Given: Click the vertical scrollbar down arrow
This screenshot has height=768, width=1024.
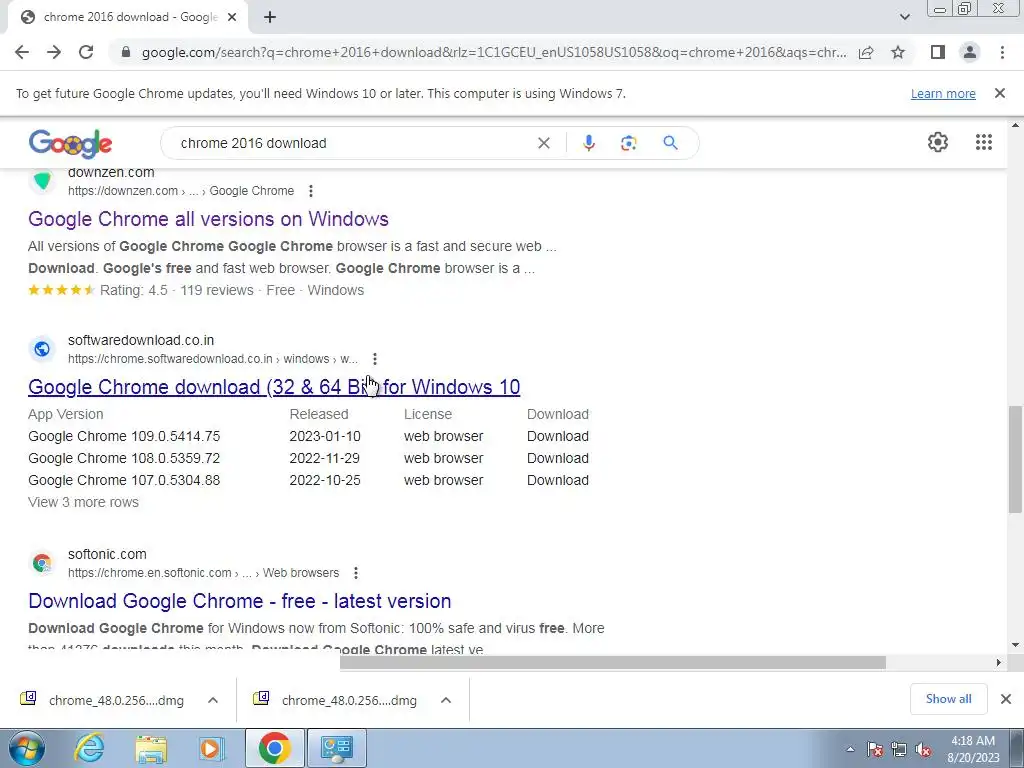Looking at the screenshot, I should click(x=1015, y=645).
